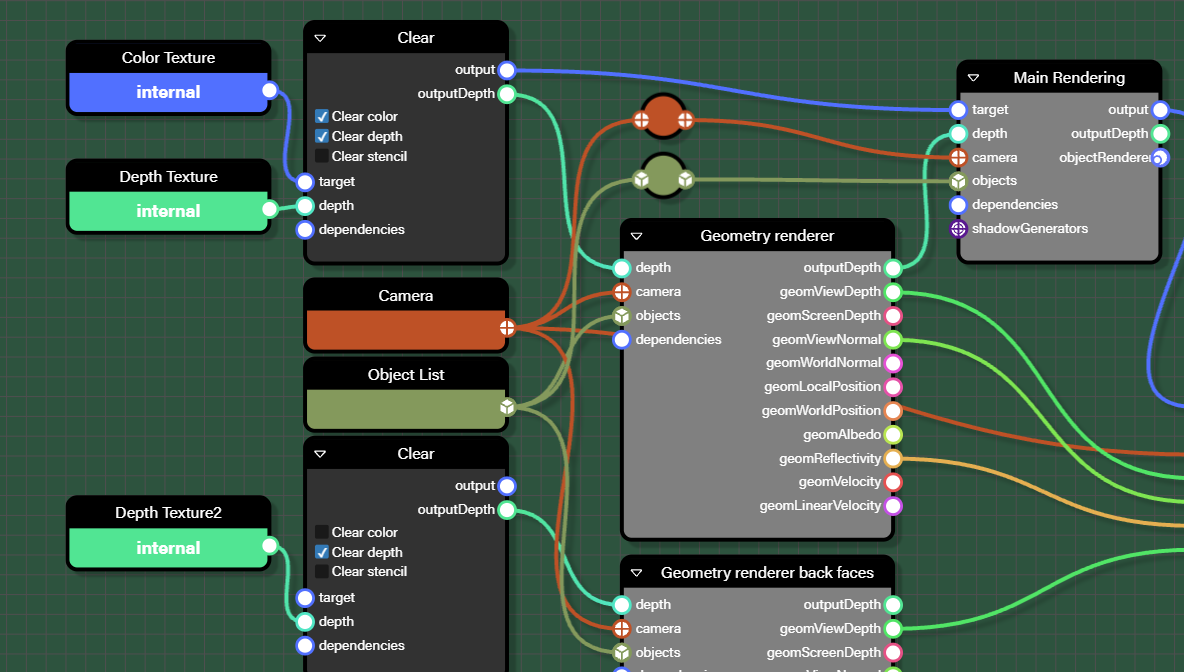Collapse the top Clear node
1184x672 pixels.
(319, 36)
